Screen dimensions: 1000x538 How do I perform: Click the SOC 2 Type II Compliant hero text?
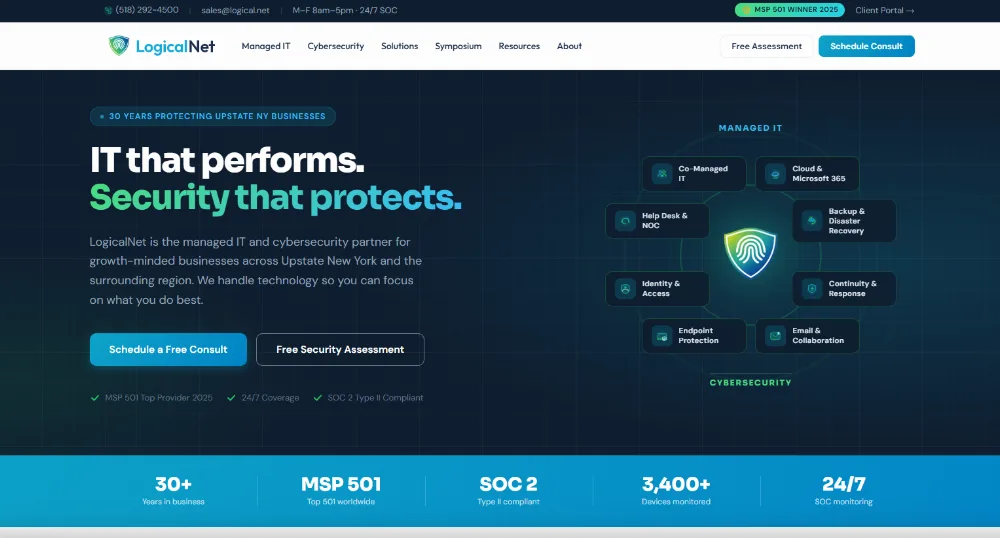coord(375,398)
